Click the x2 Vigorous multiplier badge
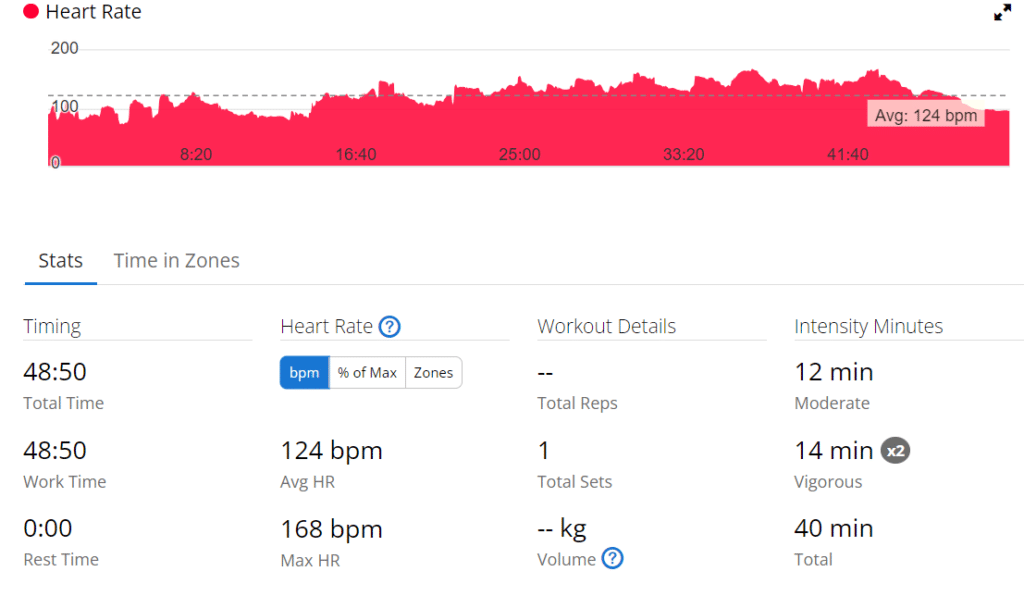1024x596 pixels. [x=895, y=450]
